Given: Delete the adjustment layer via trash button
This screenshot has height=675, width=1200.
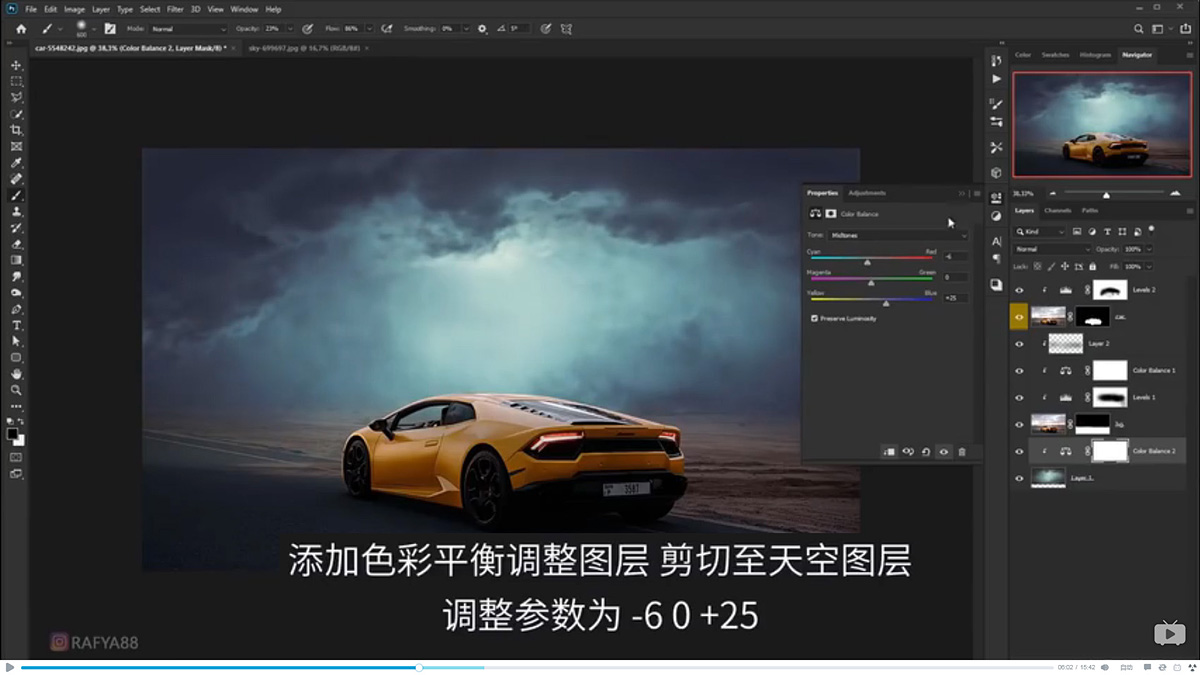Looking at the screenshot, I should [962, 452].
